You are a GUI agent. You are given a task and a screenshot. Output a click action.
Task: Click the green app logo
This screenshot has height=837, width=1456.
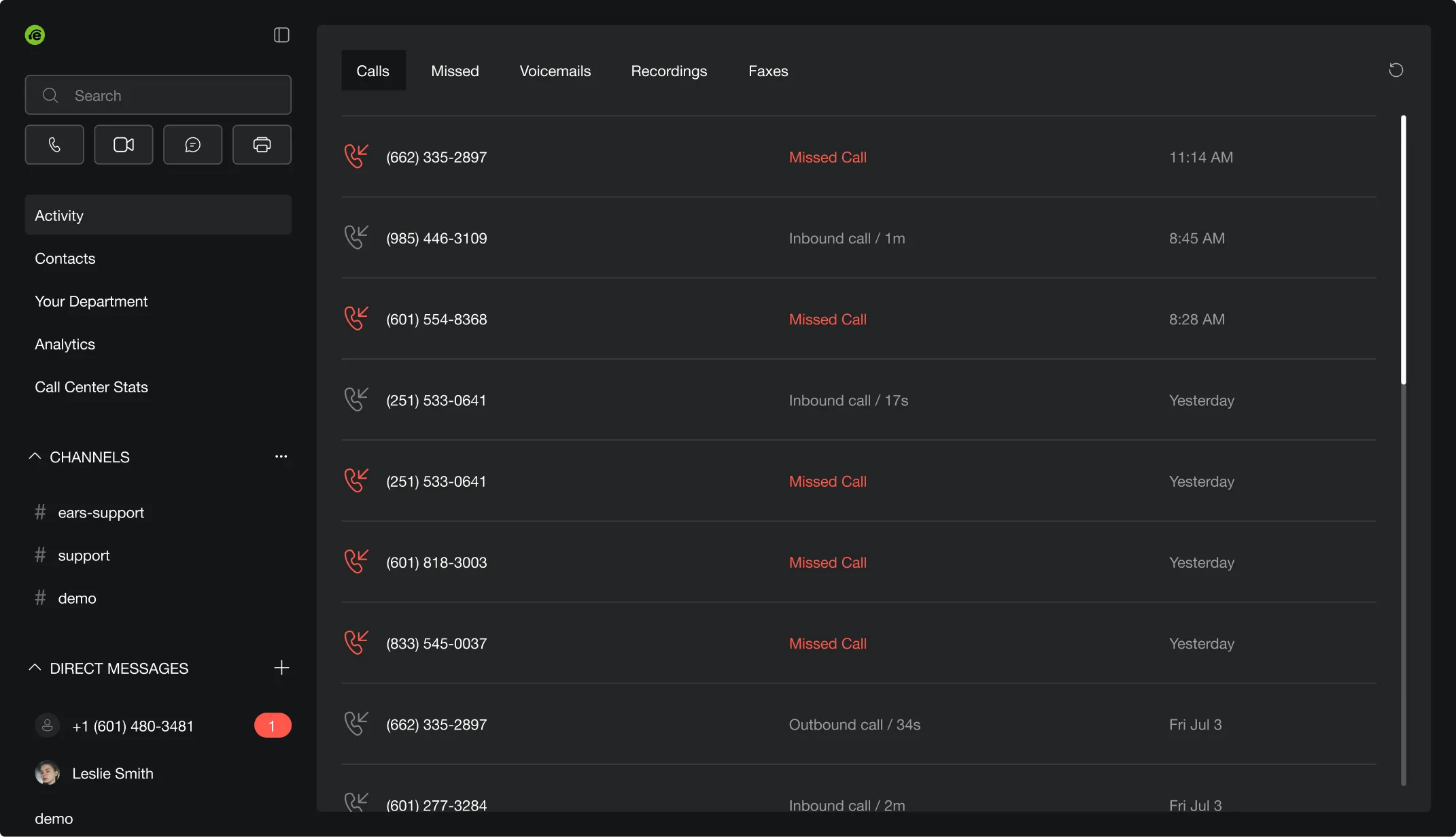click(x=35, y=35)
